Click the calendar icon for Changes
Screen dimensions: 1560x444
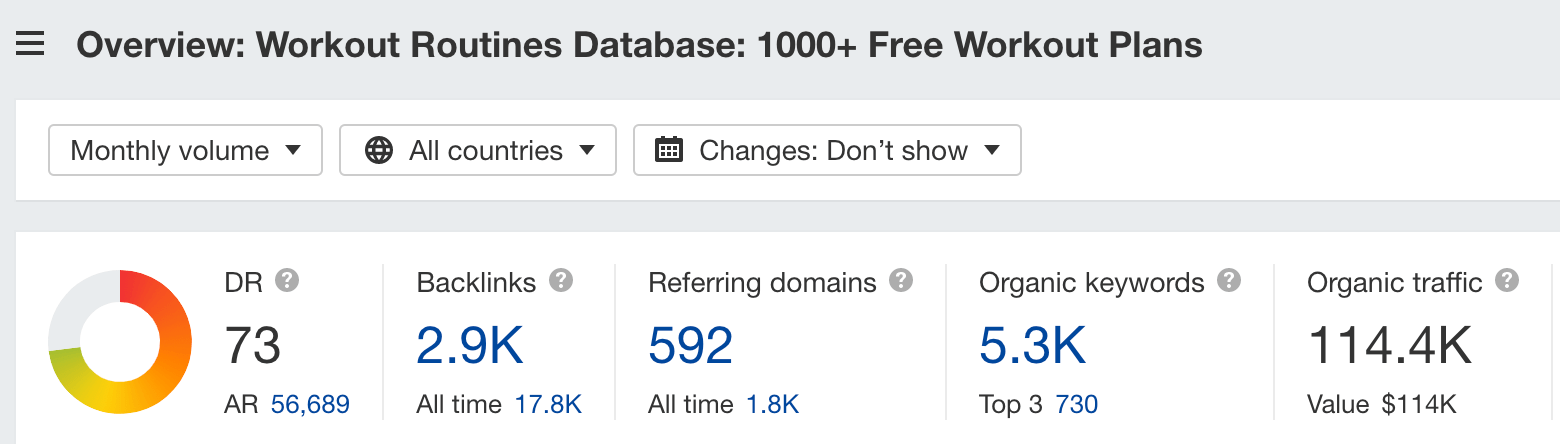668,151
